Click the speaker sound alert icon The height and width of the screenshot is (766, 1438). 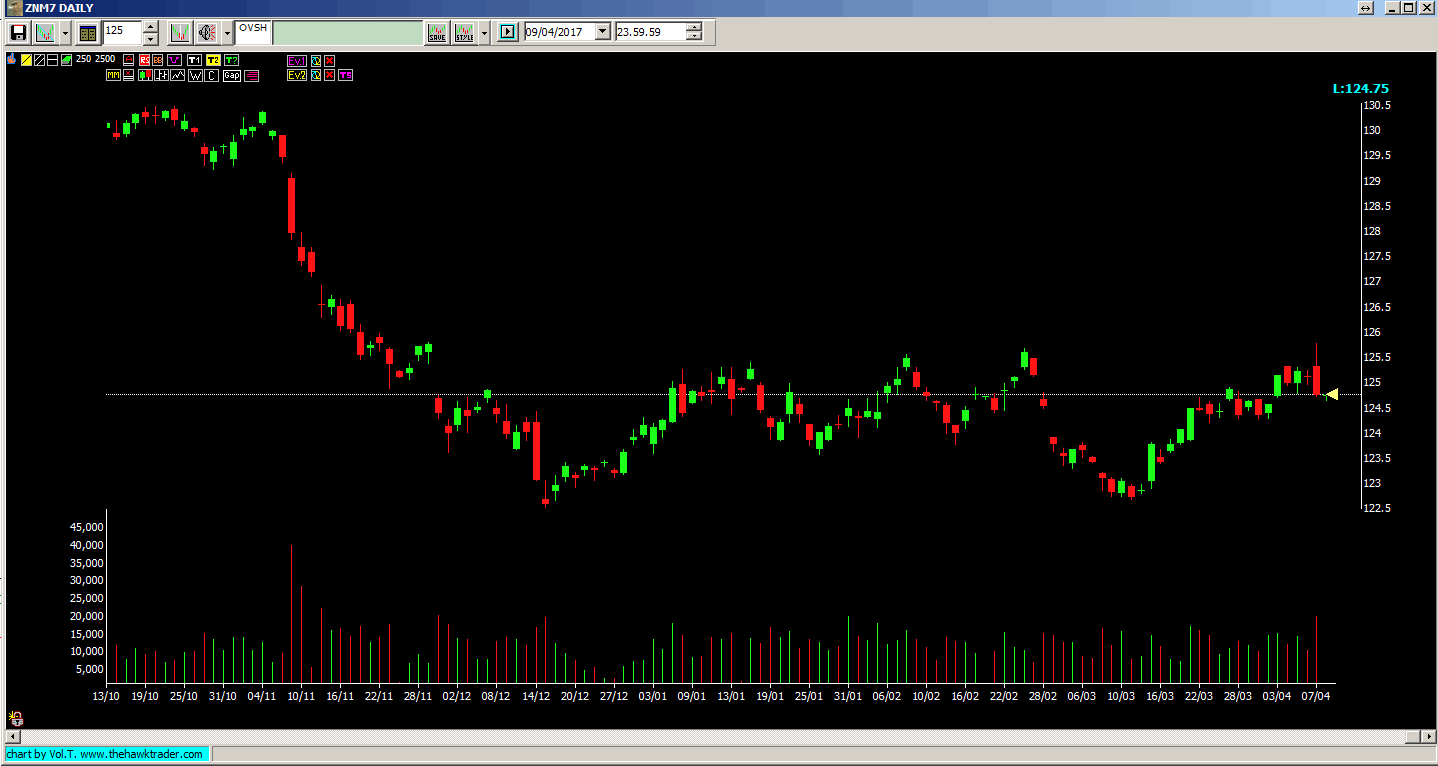207,33
